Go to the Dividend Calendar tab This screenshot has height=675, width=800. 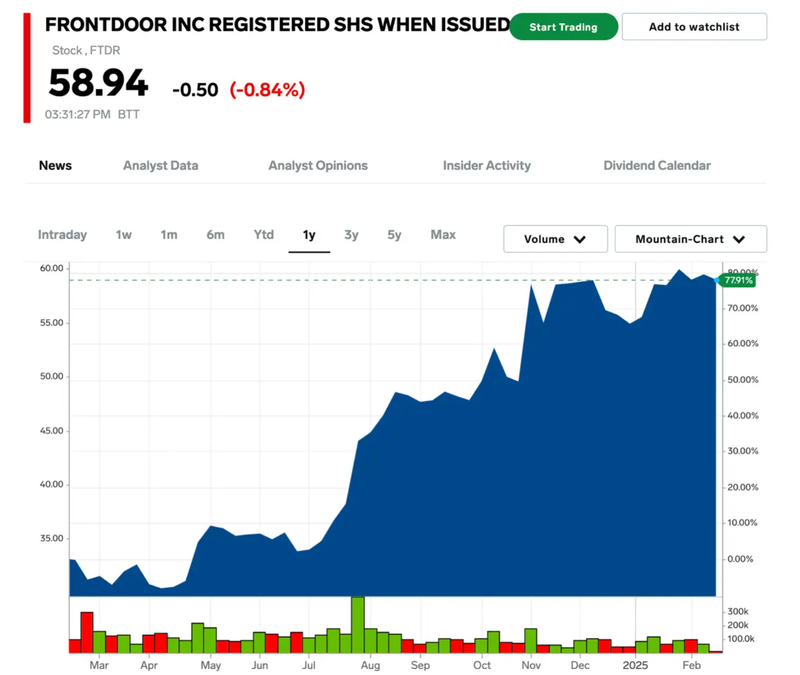click(657, 166)
